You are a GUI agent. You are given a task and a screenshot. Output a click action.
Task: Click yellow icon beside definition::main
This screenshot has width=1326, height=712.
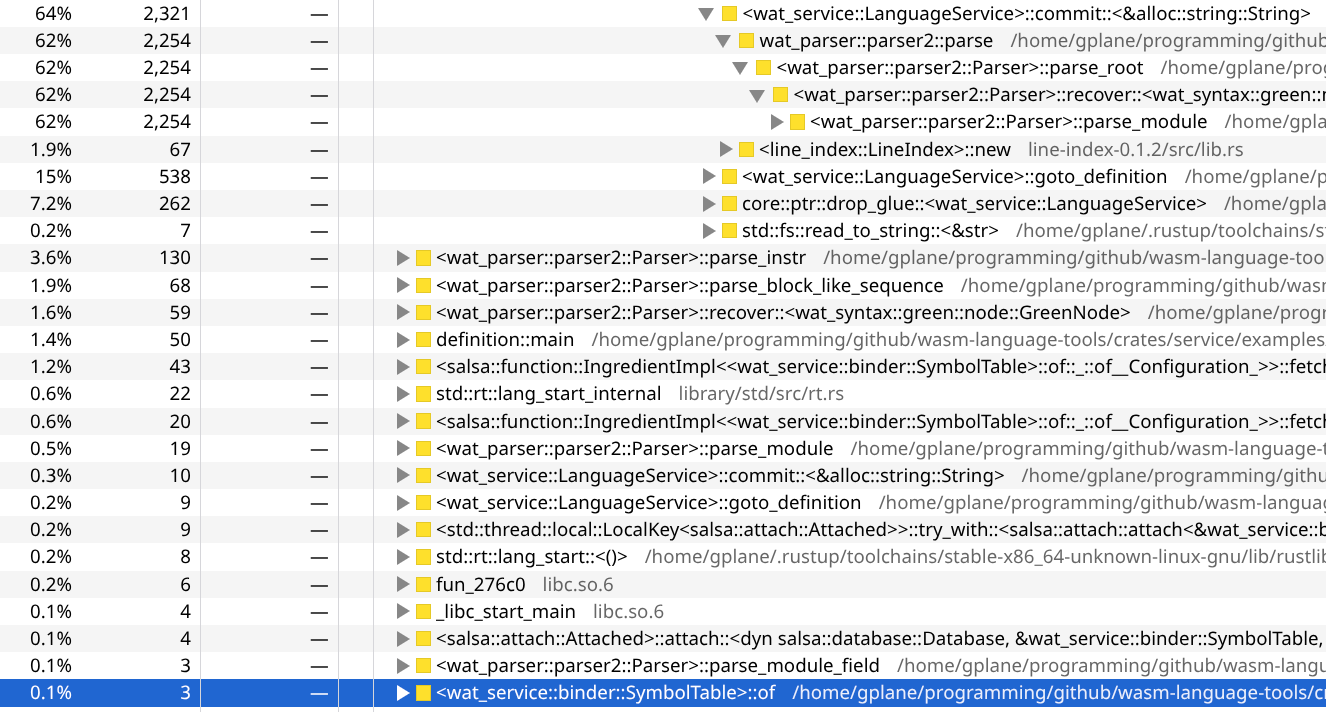coord(423,339)
